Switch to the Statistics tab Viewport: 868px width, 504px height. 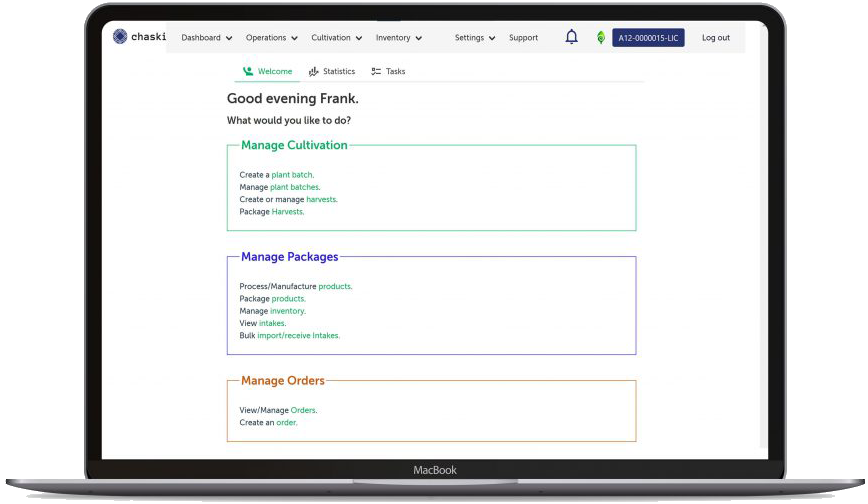338,72
